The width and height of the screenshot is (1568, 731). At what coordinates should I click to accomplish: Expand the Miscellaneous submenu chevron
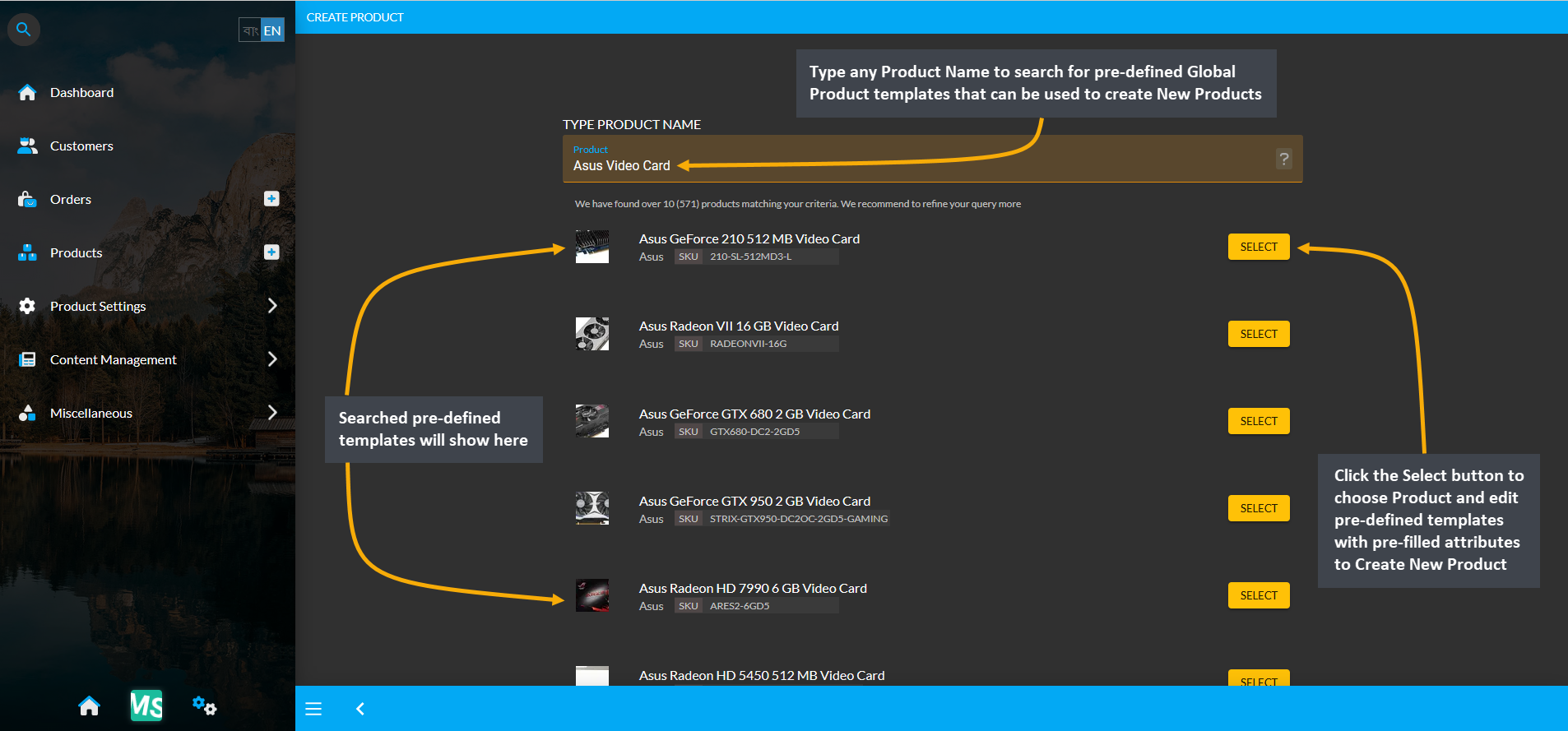click(272, 412)
